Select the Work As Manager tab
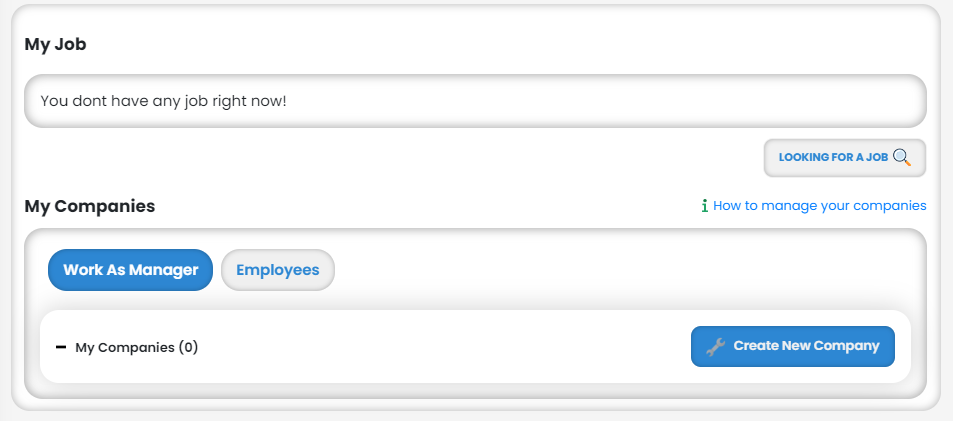This screenshot has width=953, height=421. tap(130, 270)
